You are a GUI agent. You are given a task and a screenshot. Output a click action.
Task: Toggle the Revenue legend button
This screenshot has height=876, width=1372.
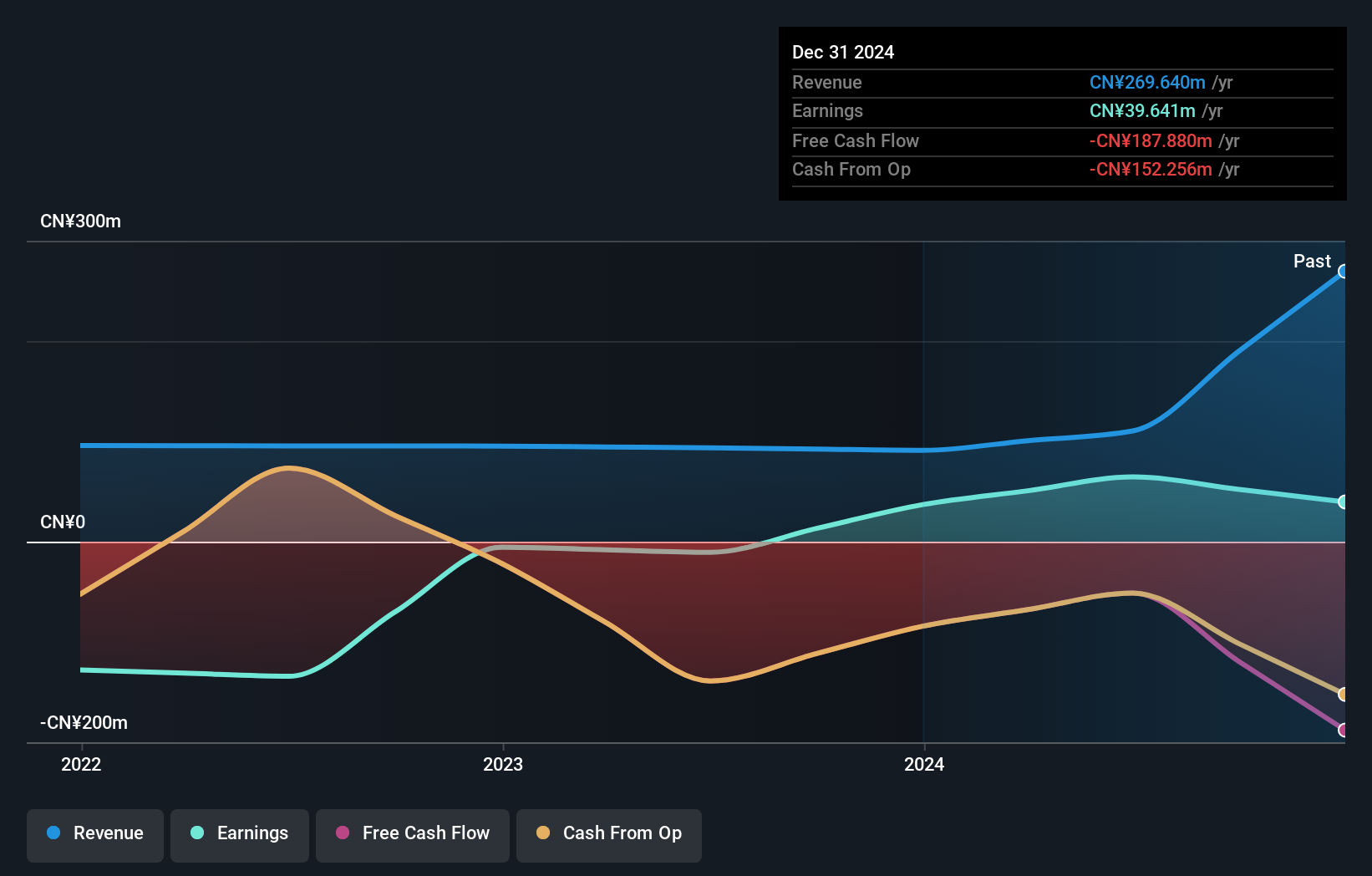(x=95, y=835)
